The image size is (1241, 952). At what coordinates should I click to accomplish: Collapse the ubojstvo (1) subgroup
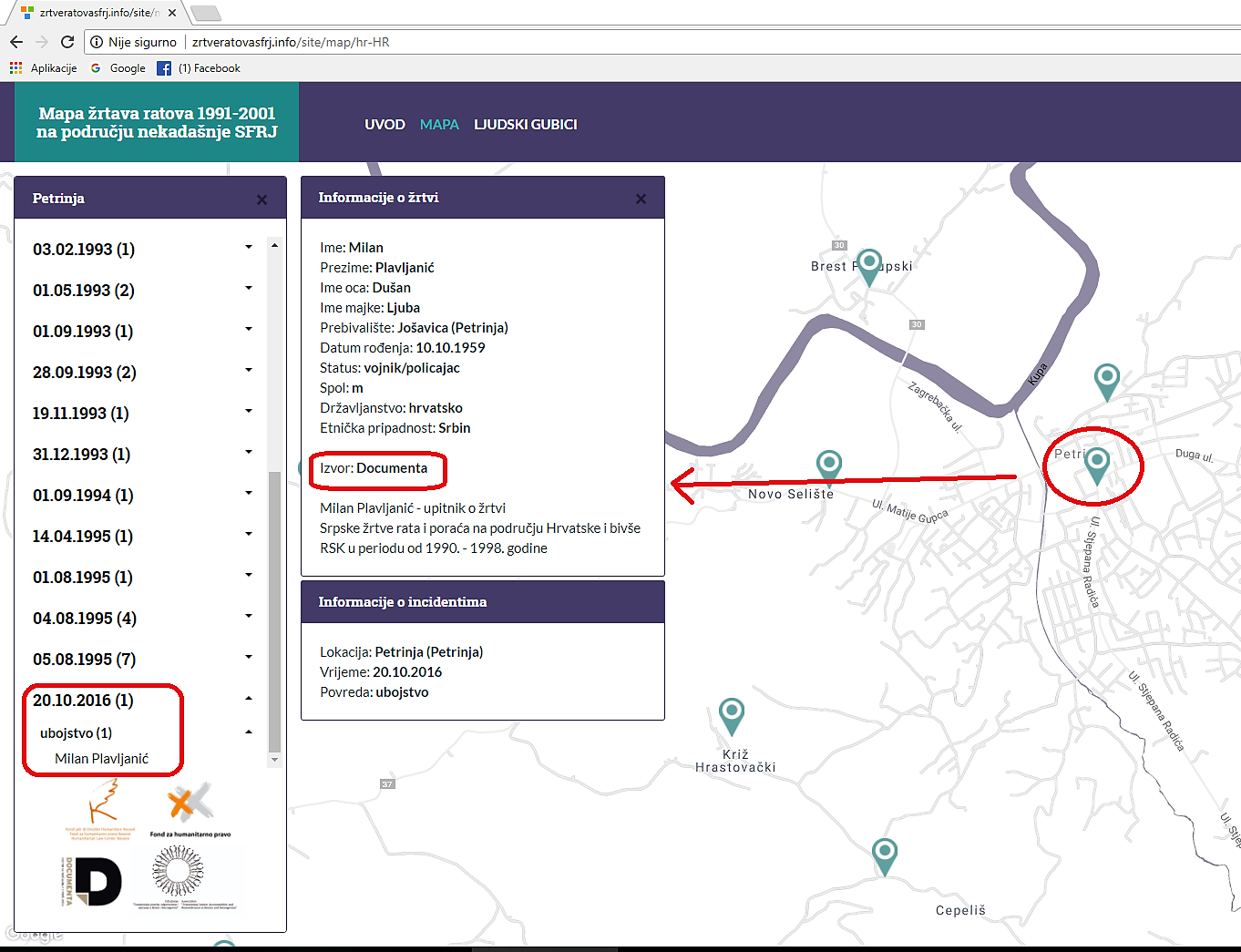click(x=248, y=732)
